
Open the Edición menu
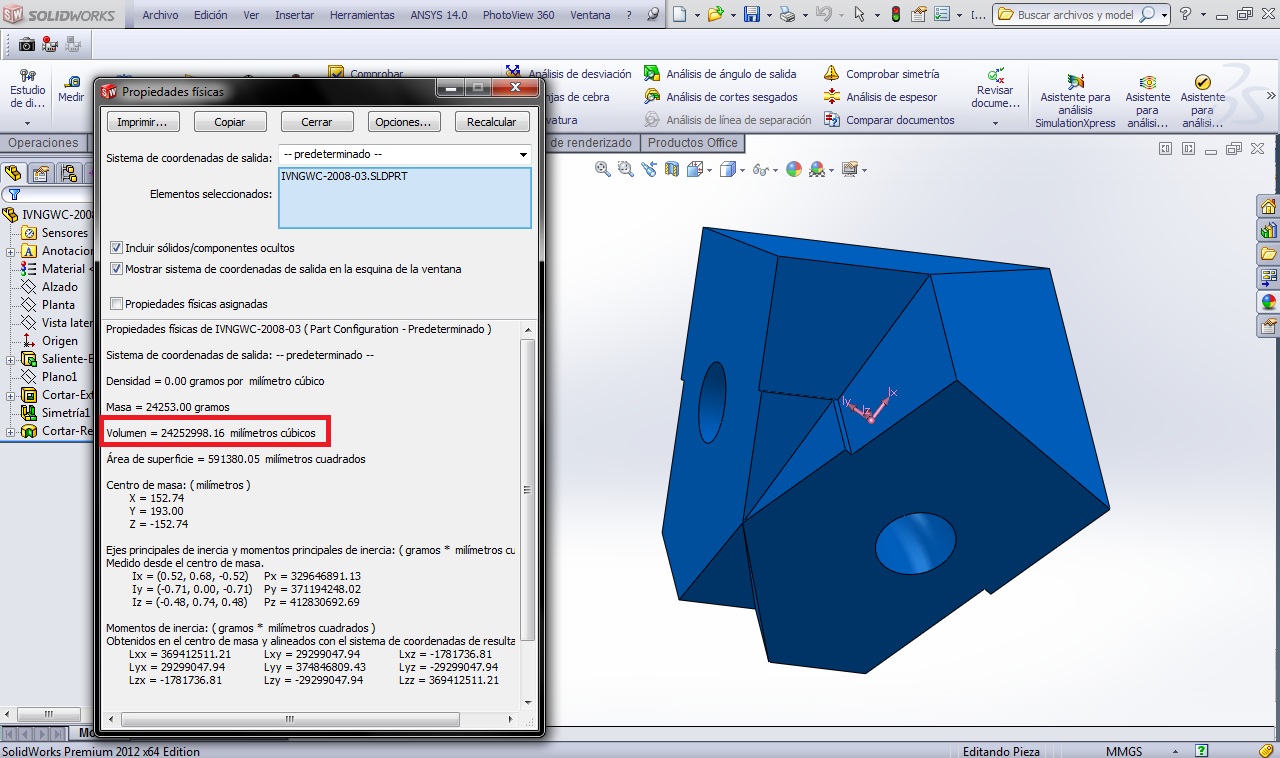(210, 15)
